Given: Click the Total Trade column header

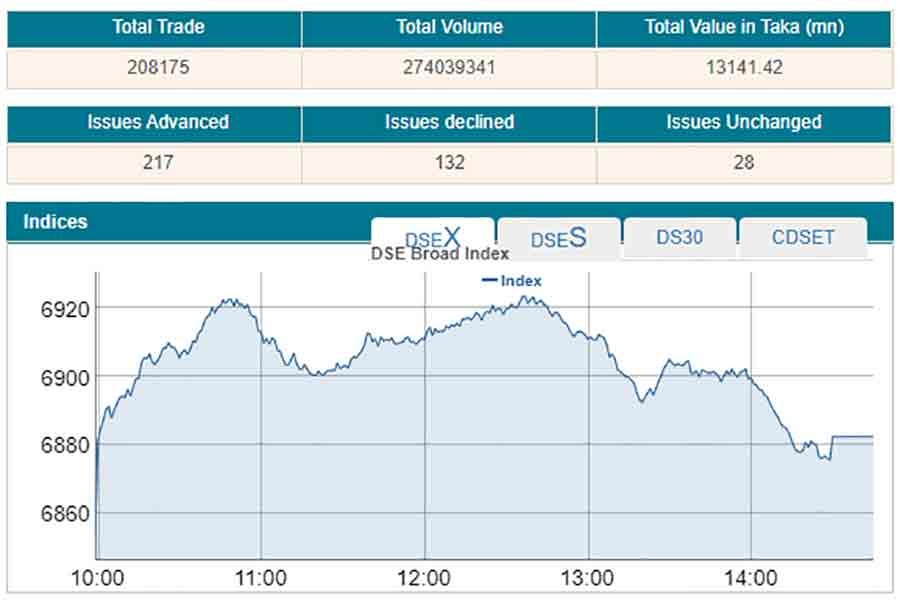Looking at the screenshot, I should (154, 28).
